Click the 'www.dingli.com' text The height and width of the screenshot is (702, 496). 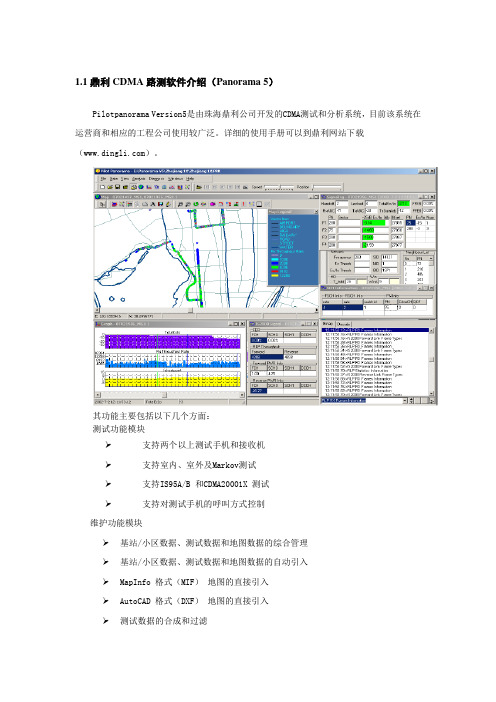[115, 153]
